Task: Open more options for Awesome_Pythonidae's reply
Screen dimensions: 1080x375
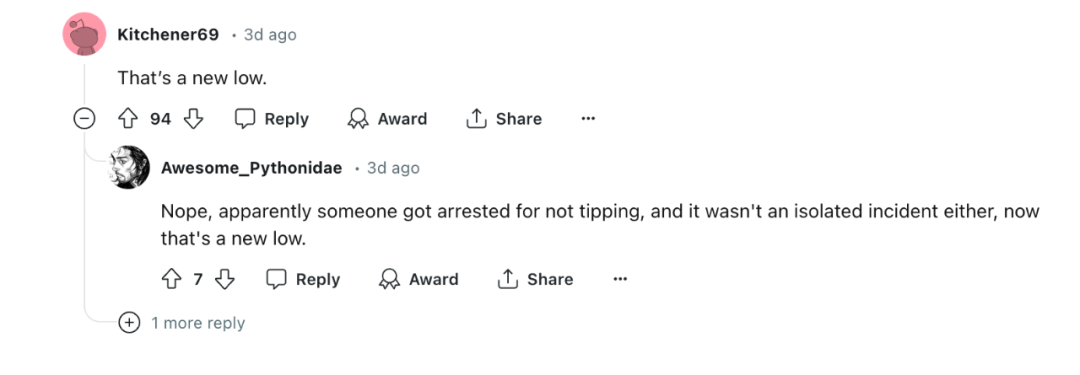Action: (x=620, y=279)
